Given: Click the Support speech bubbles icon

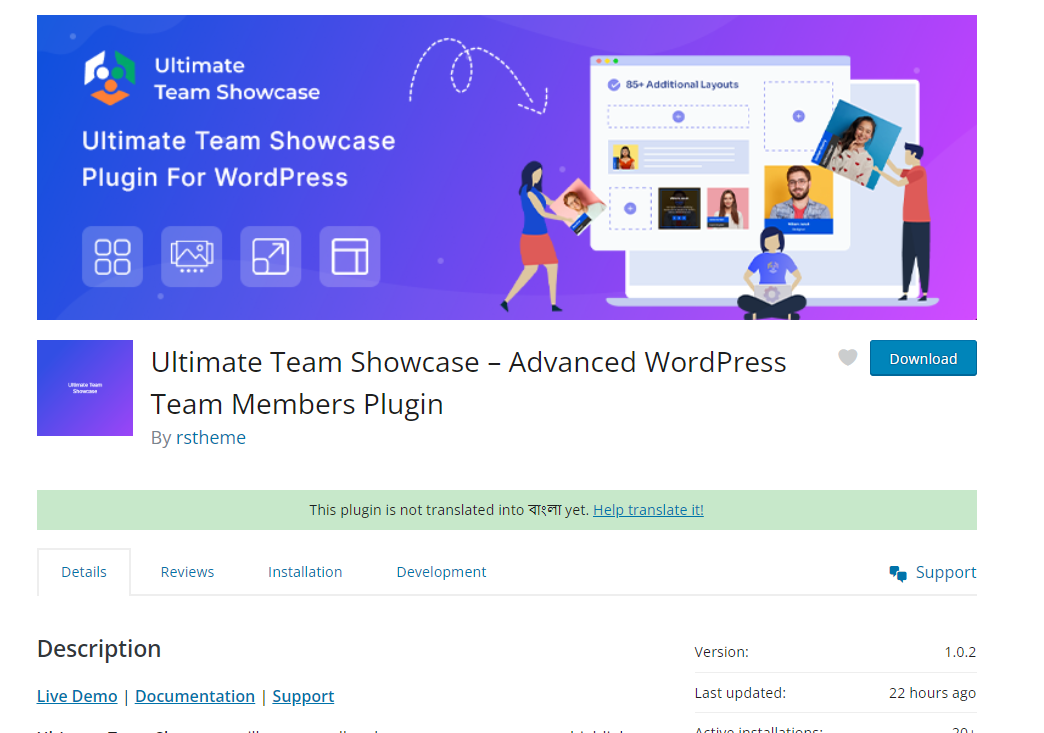Looking at the screenshot, I should (898, 573).
